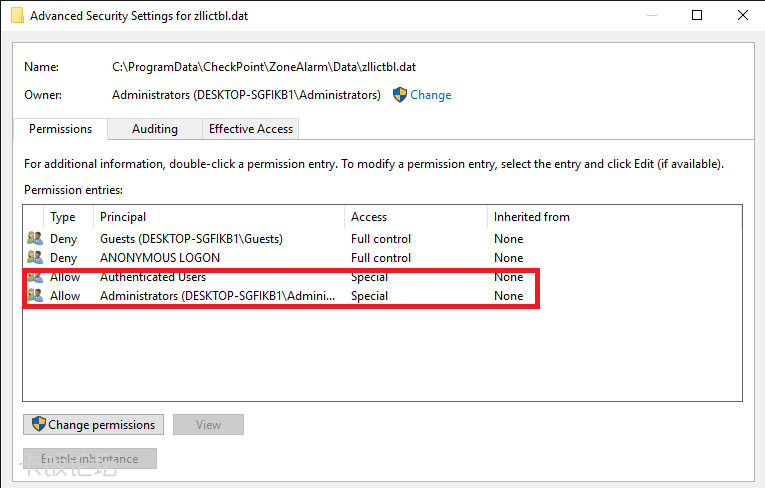This screenshot has height=488, width=765.
Task: Select the Permissions tab
Action: [x=60, y=129]
